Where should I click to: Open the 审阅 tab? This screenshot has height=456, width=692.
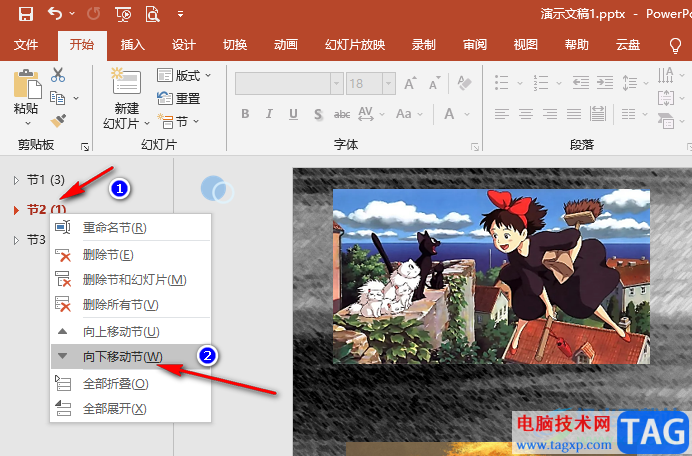pyautogui.click(x=475, y=45)
